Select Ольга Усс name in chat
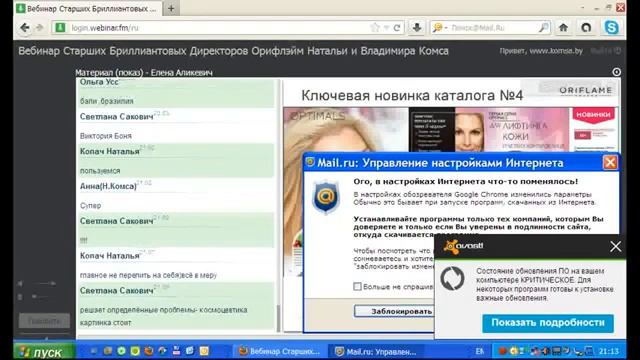 tap(99, 82)
